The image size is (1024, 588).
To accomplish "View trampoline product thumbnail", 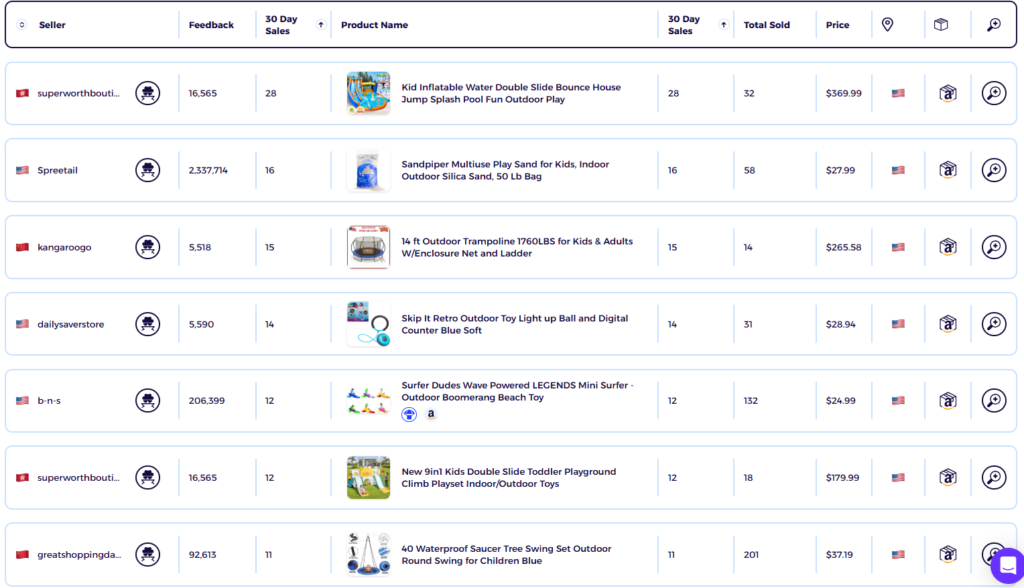I will (x=368, y=247).
